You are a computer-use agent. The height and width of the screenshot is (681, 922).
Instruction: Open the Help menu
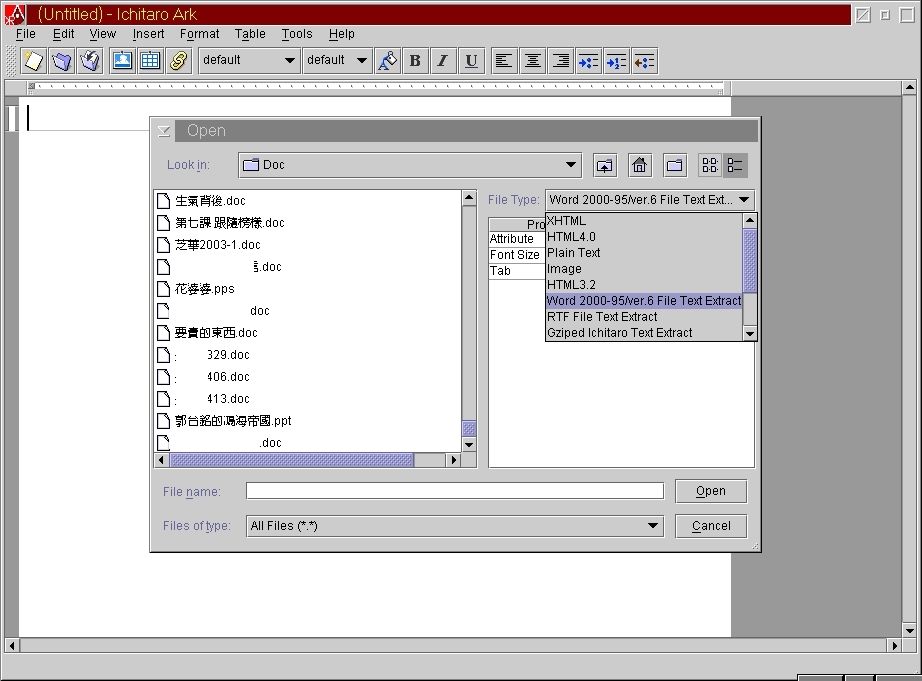pyautogui.click(x=342, y=34)
